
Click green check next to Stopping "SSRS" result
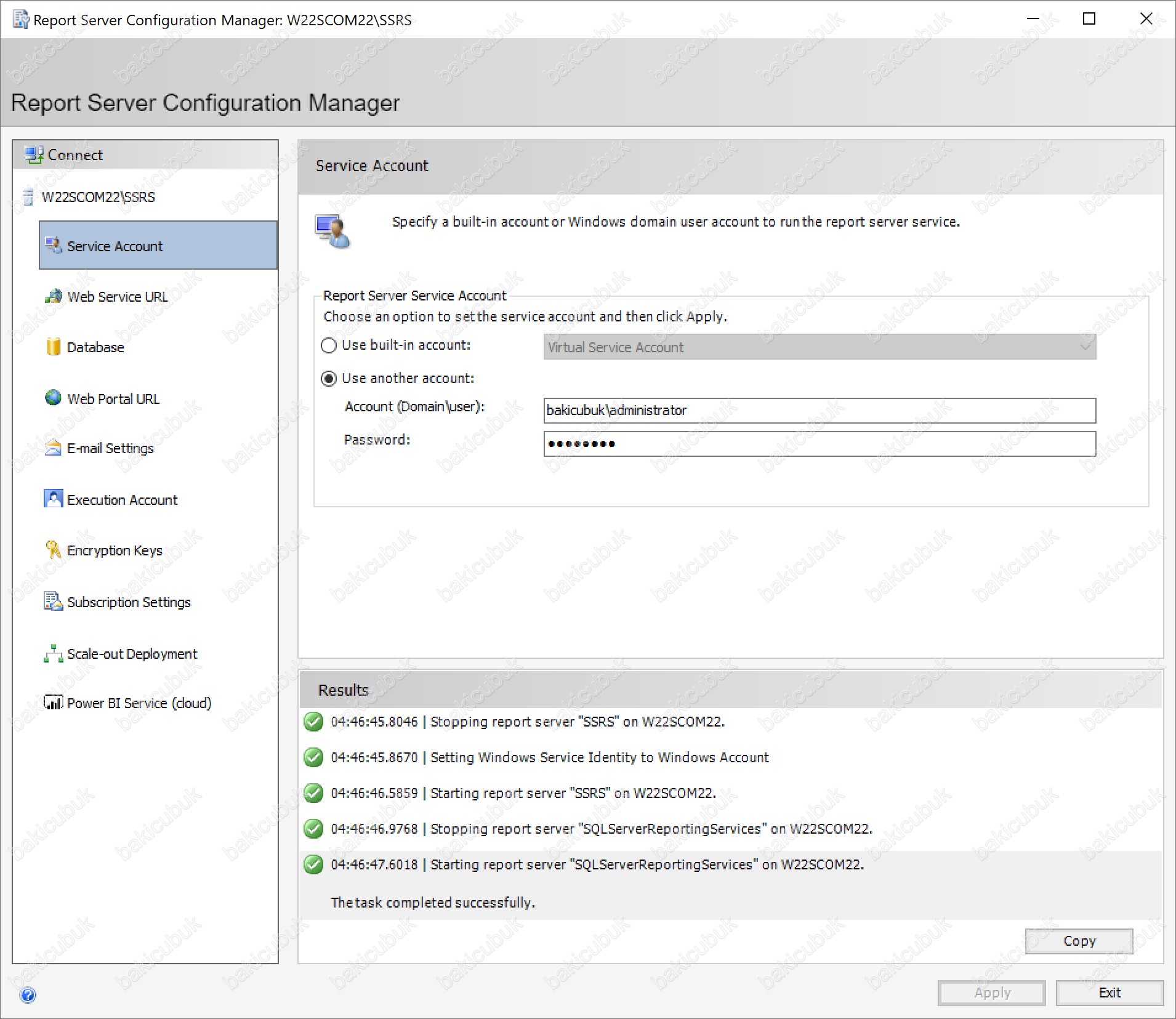(x=313, y=722)
